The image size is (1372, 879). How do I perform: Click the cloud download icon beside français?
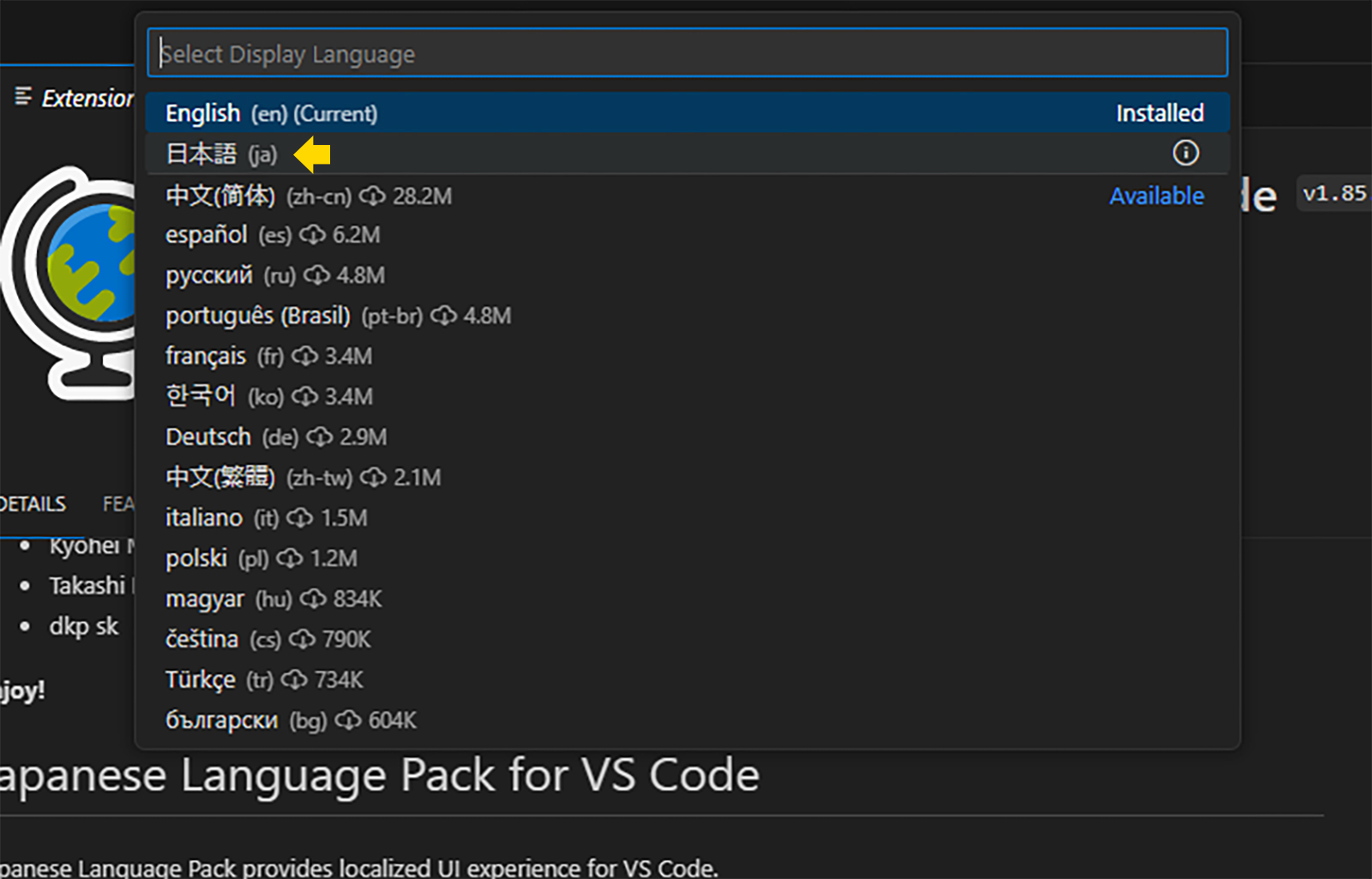[x=304, y=356]
